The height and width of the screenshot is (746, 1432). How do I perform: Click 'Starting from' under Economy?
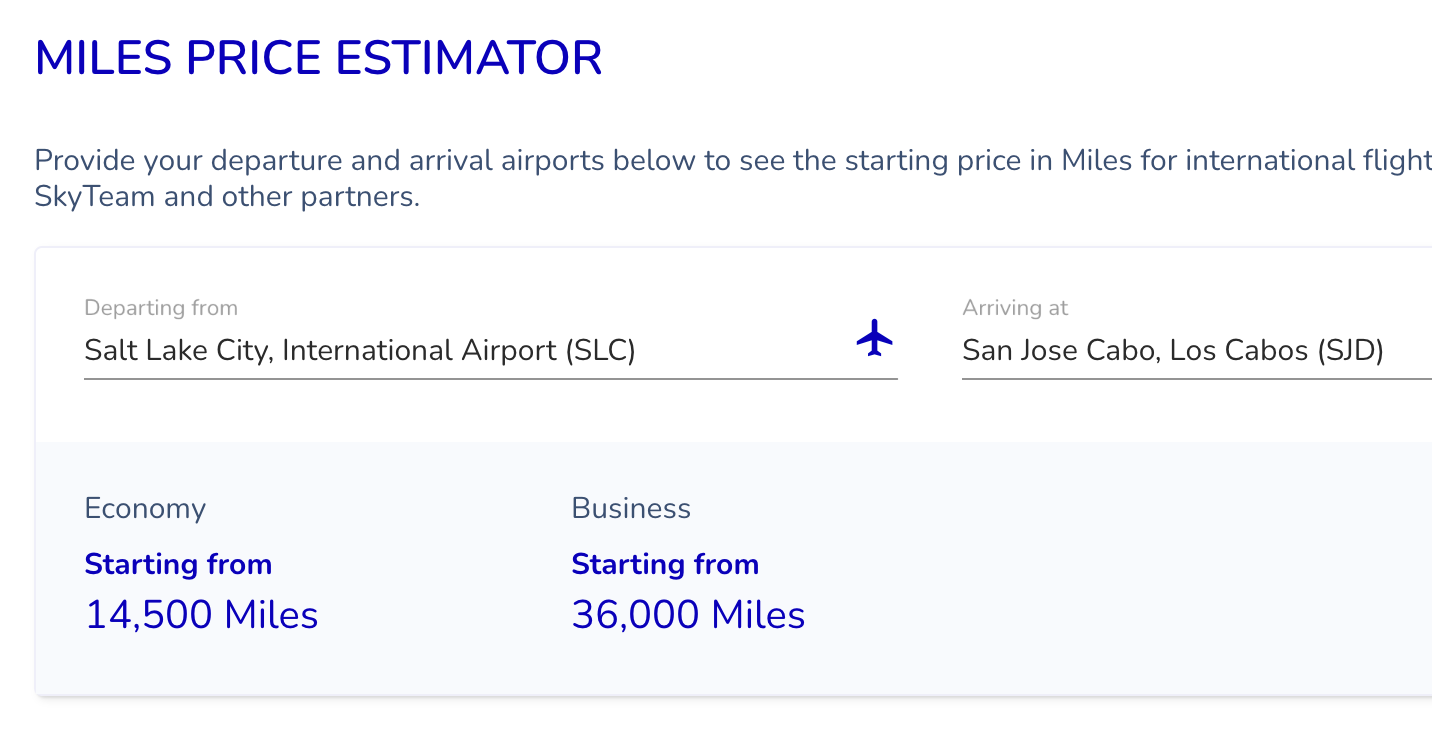coord(178,564)
